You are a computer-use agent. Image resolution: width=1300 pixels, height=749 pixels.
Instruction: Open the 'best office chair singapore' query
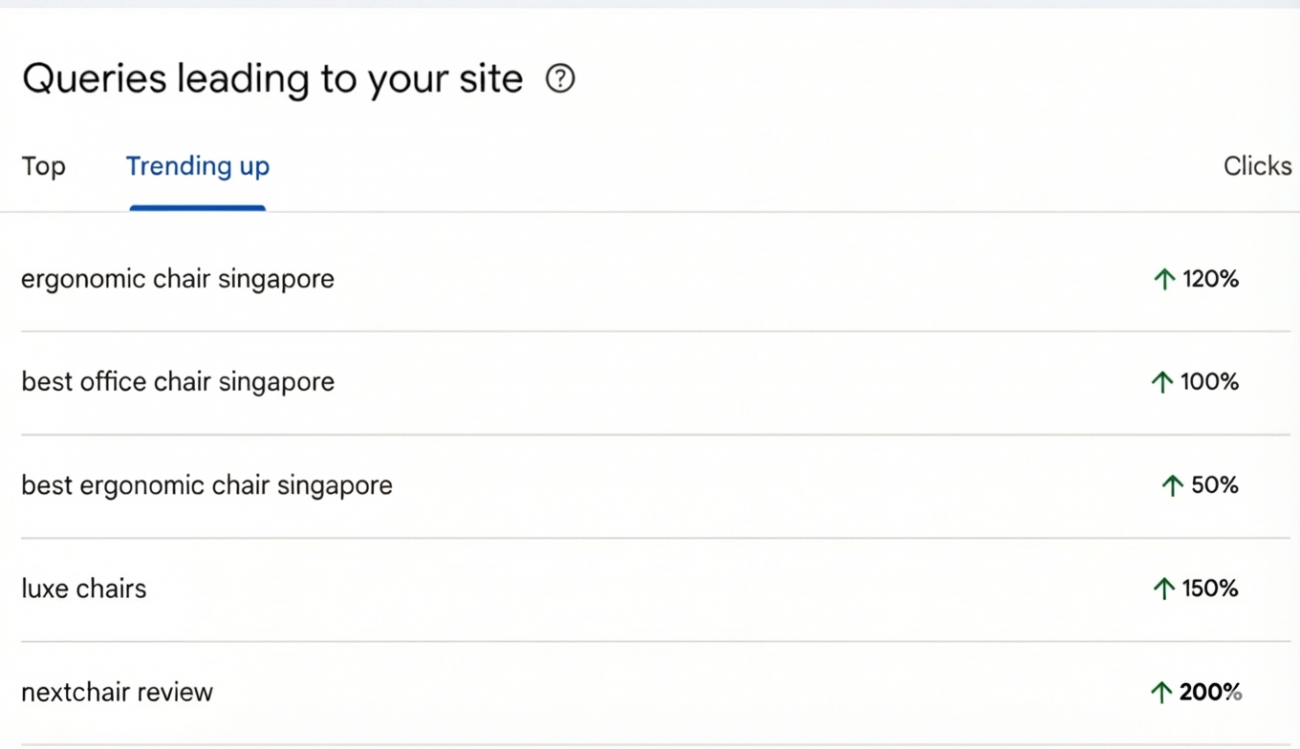177,382
